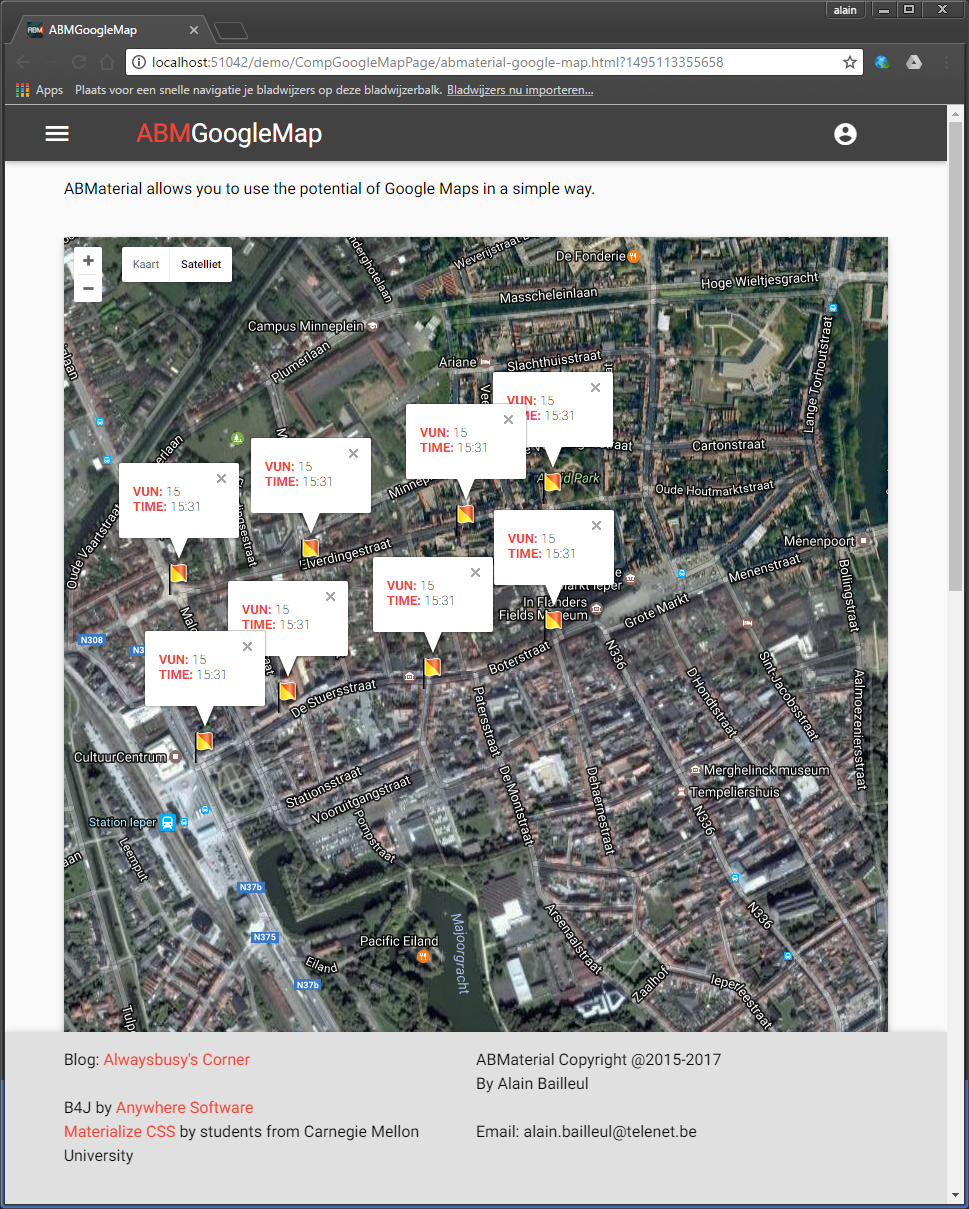Click the flag marker by Fields Museum
Viewport: 969px width, 1209px height.
click(553, 620)
